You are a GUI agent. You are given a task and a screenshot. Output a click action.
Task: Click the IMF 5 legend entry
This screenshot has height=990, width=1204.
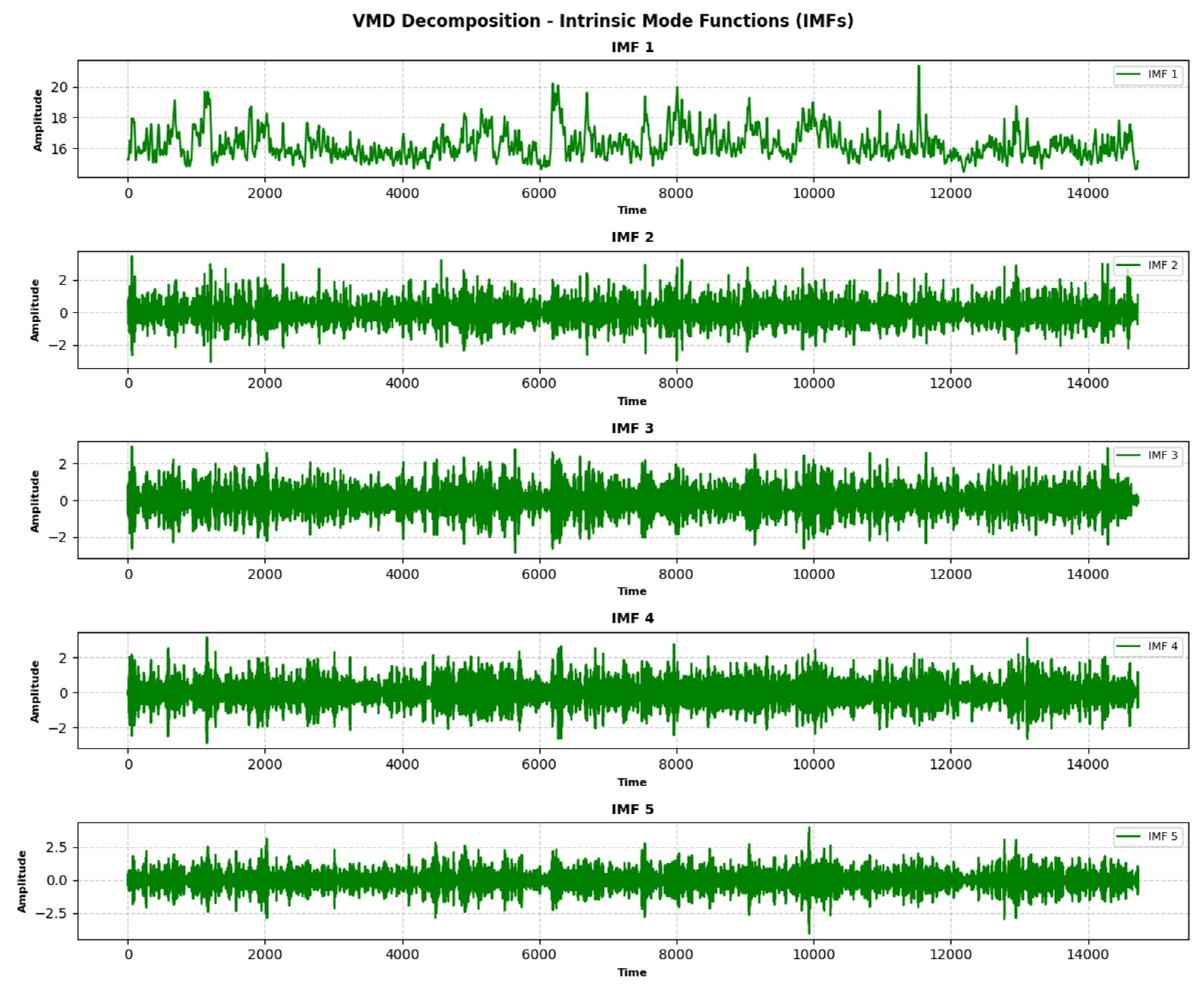(1148, 836)
